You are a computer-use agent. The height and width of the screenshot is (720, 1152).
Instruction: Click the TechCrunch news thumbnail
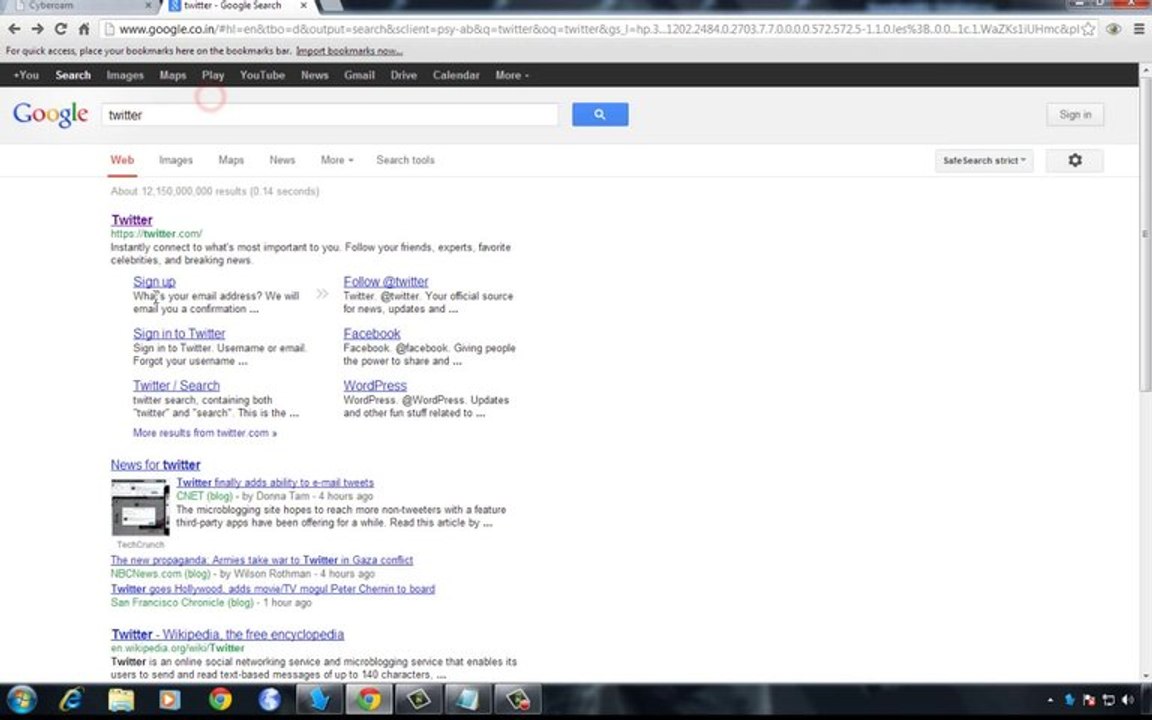click(140, 507)
